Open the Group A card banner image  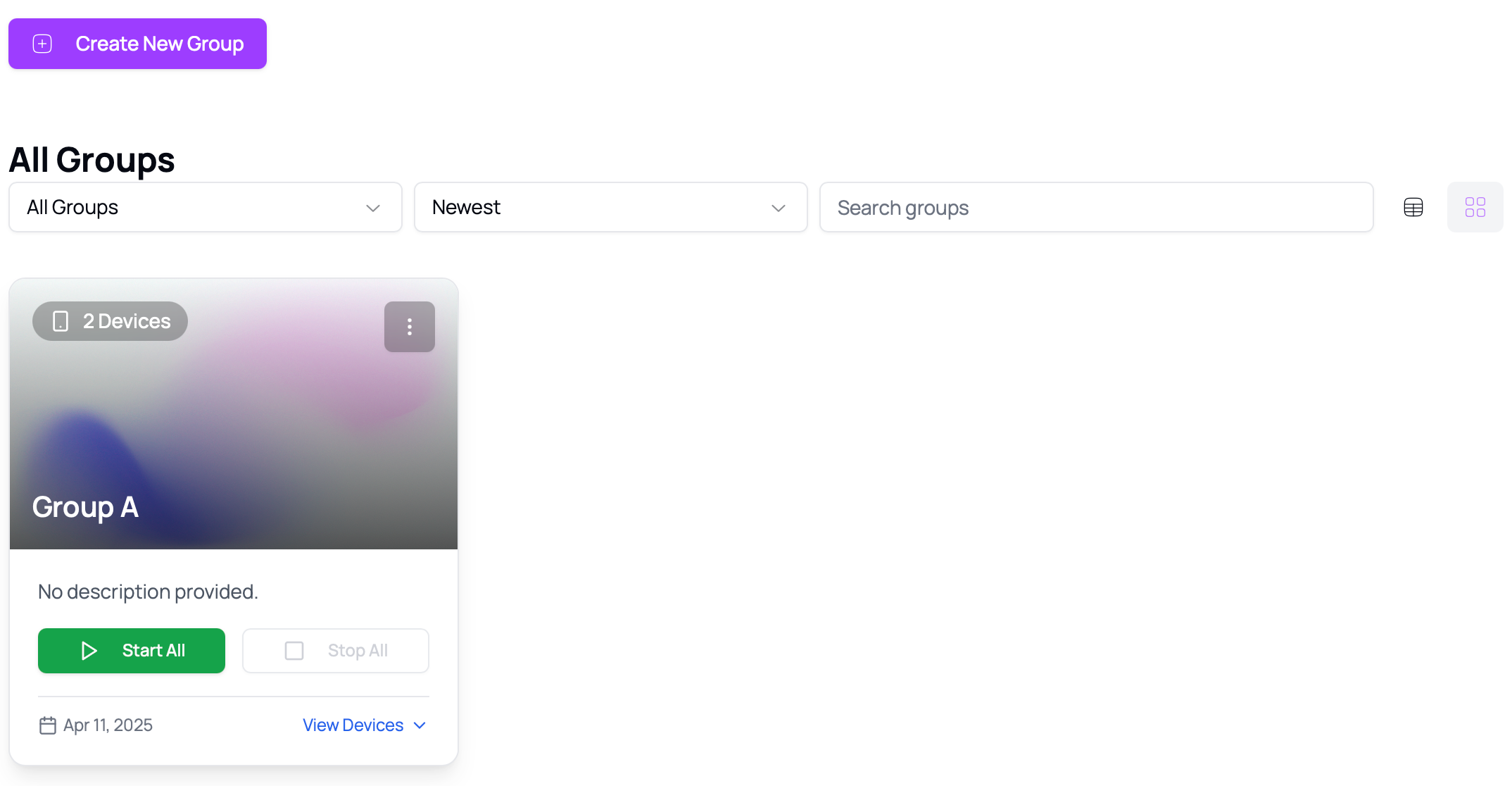[234, 423]
